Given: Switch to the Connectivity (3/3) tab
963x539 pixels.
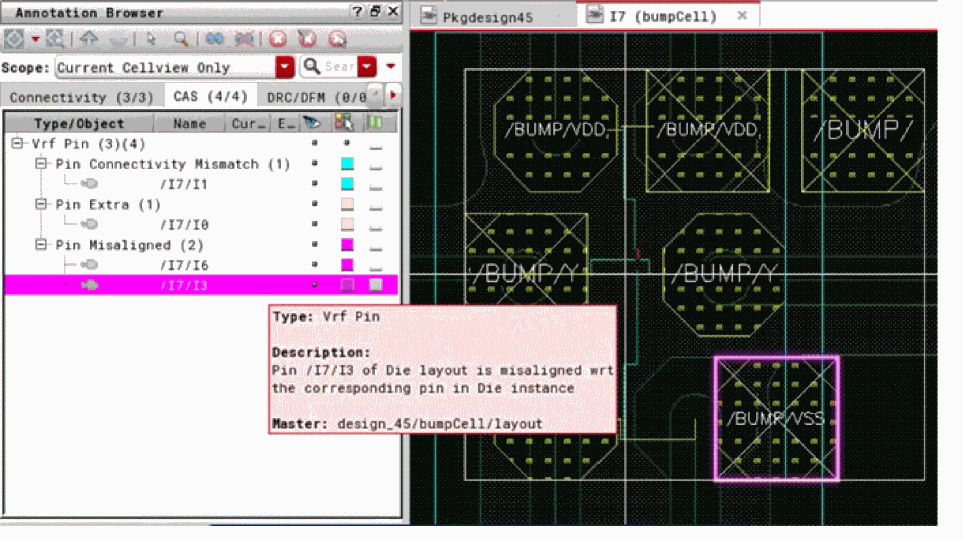Looking at the screenshot, I should click(x=82, y=97).
